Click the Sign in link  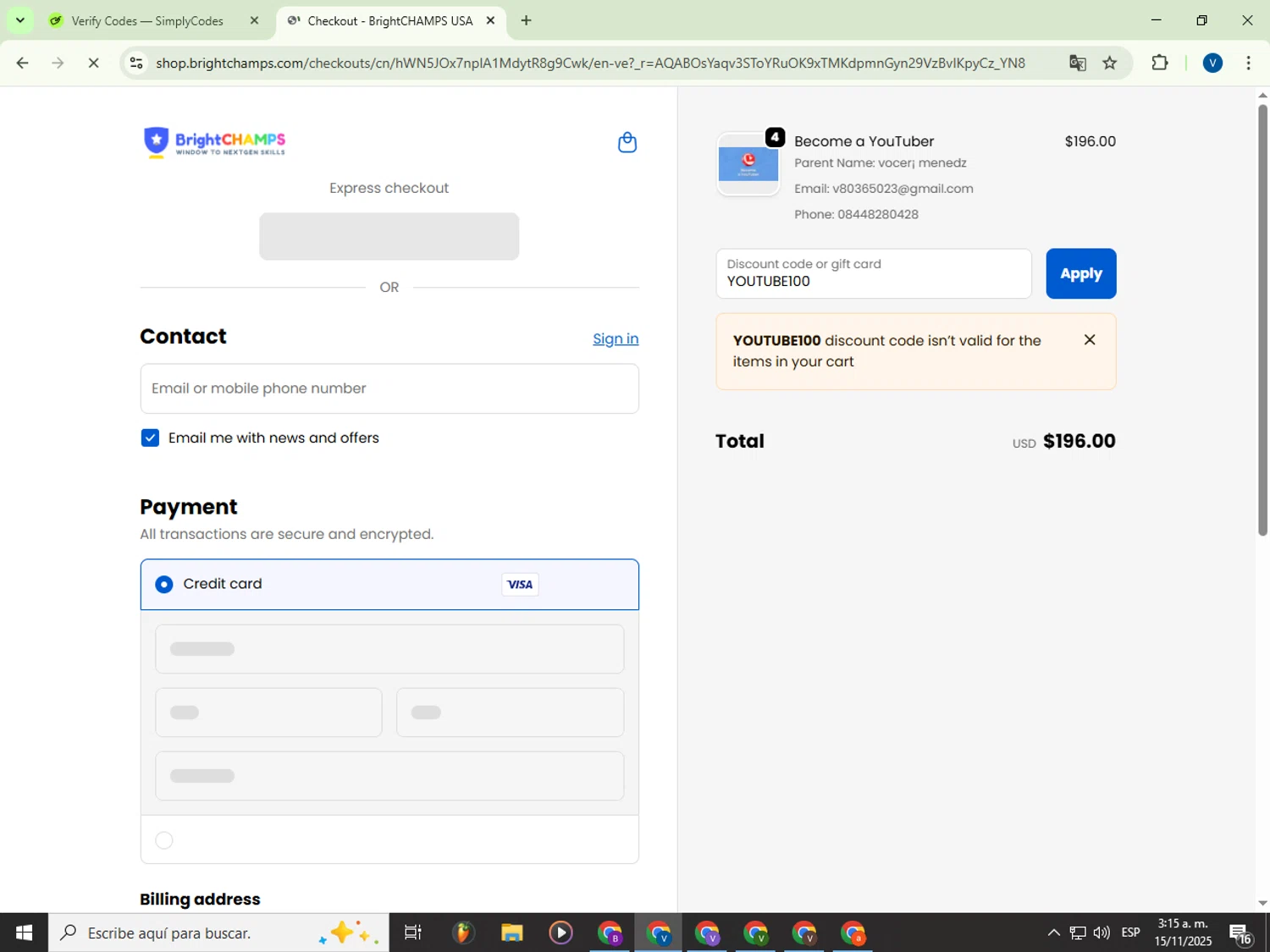(616, 338)
